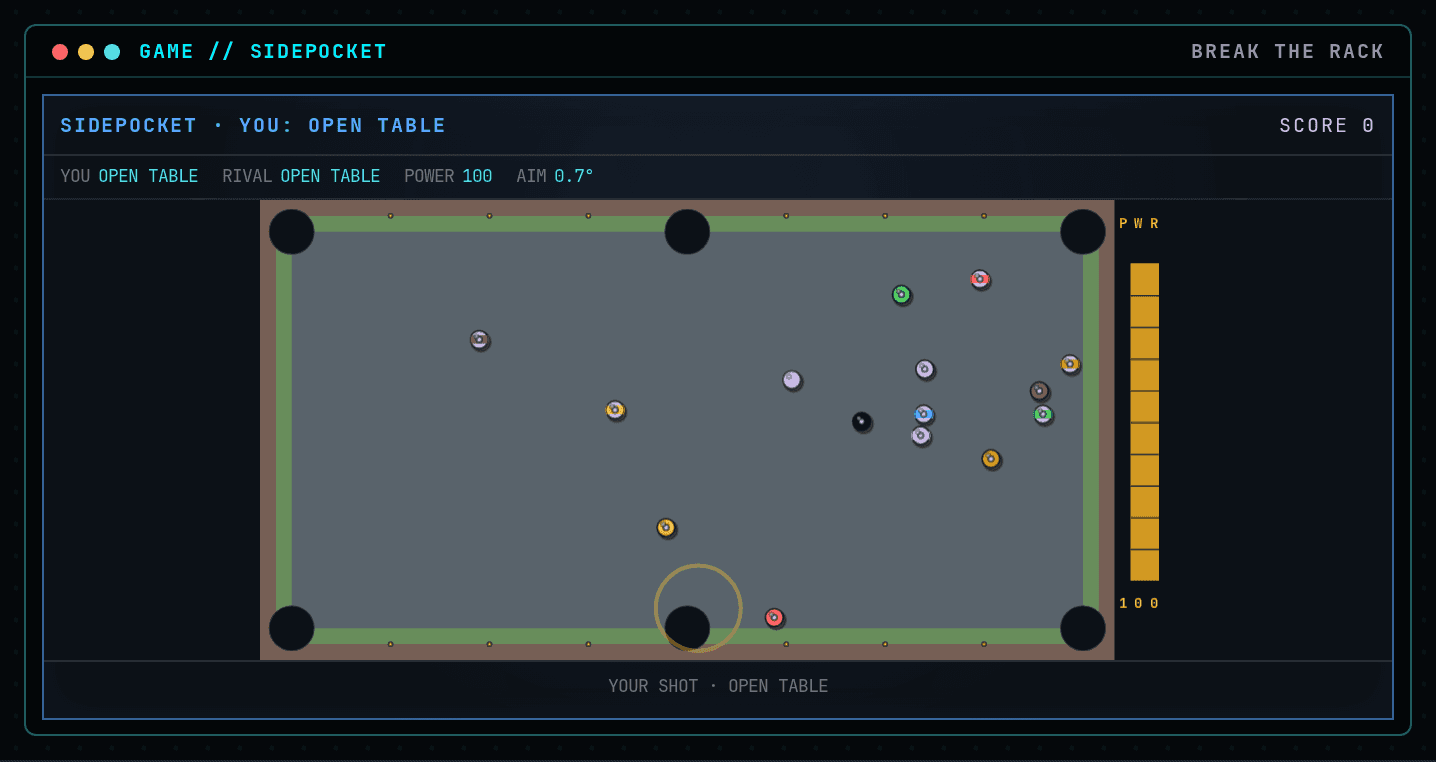Click the PWR label above the meter

coord(1139,224)
